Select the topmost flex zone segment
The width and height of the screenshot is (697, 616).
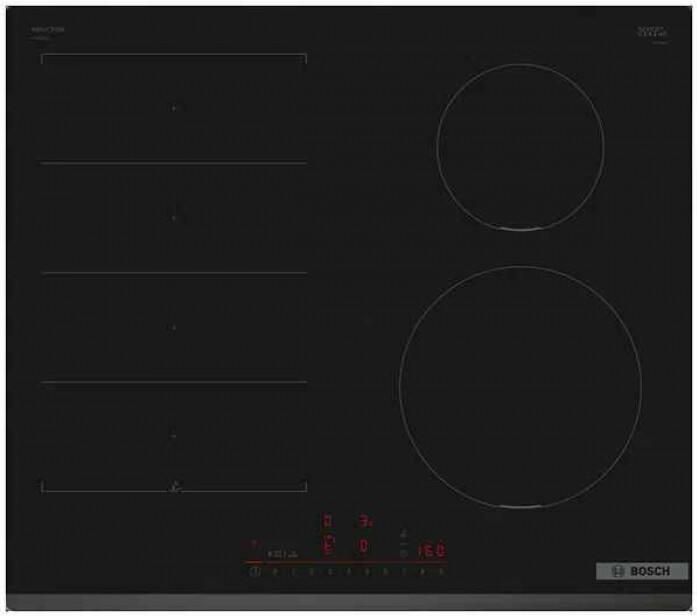174,108
